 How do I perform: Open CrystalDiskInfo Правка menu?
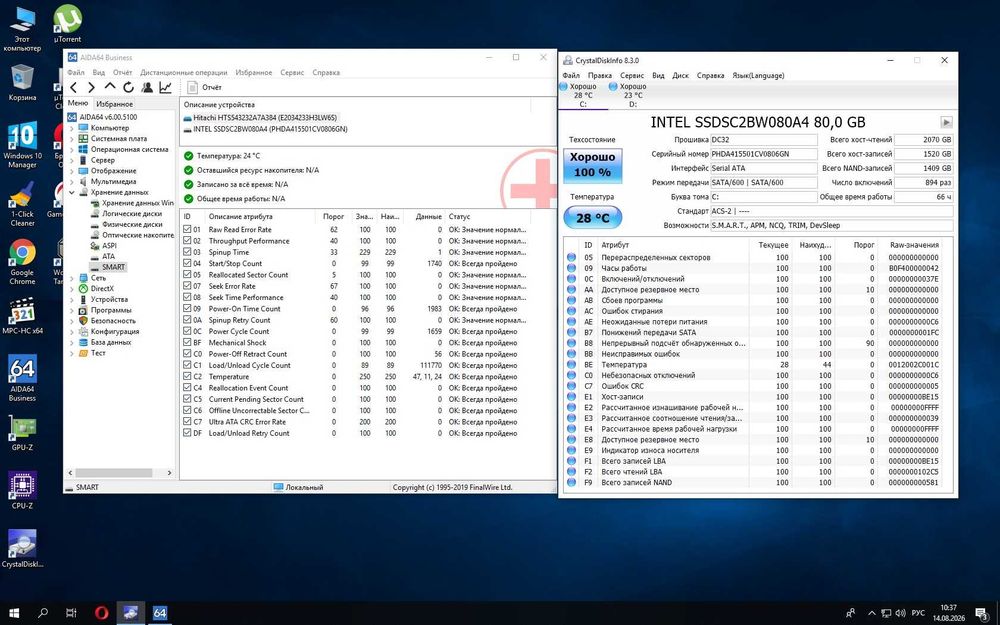[x=599, y=75]
